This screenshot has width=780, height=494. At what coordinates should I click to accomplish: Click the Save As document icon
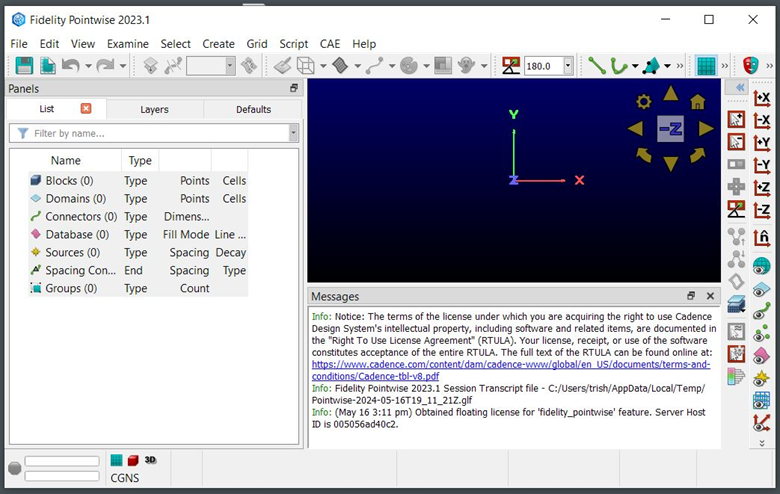(48, 66)
